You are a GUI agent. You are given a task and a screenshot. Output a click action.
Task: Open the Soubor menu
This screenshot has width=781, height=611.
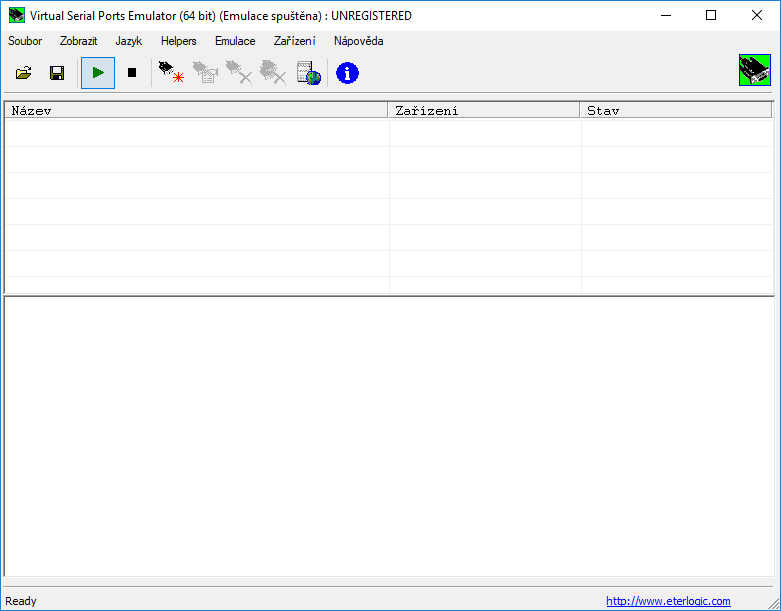[25, 41]
